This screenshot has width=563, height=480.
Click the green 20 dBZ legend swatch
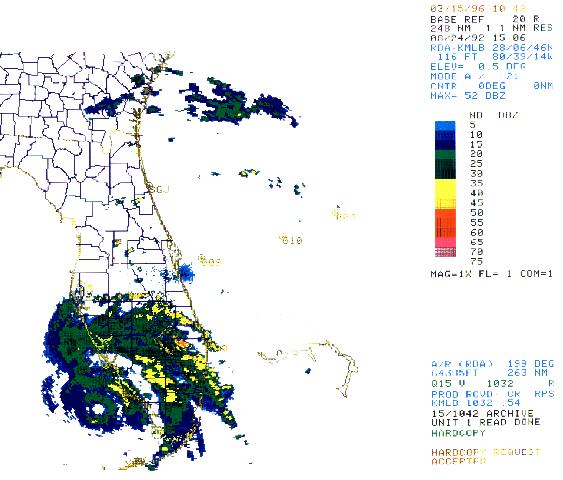click(x=445, y=155)
